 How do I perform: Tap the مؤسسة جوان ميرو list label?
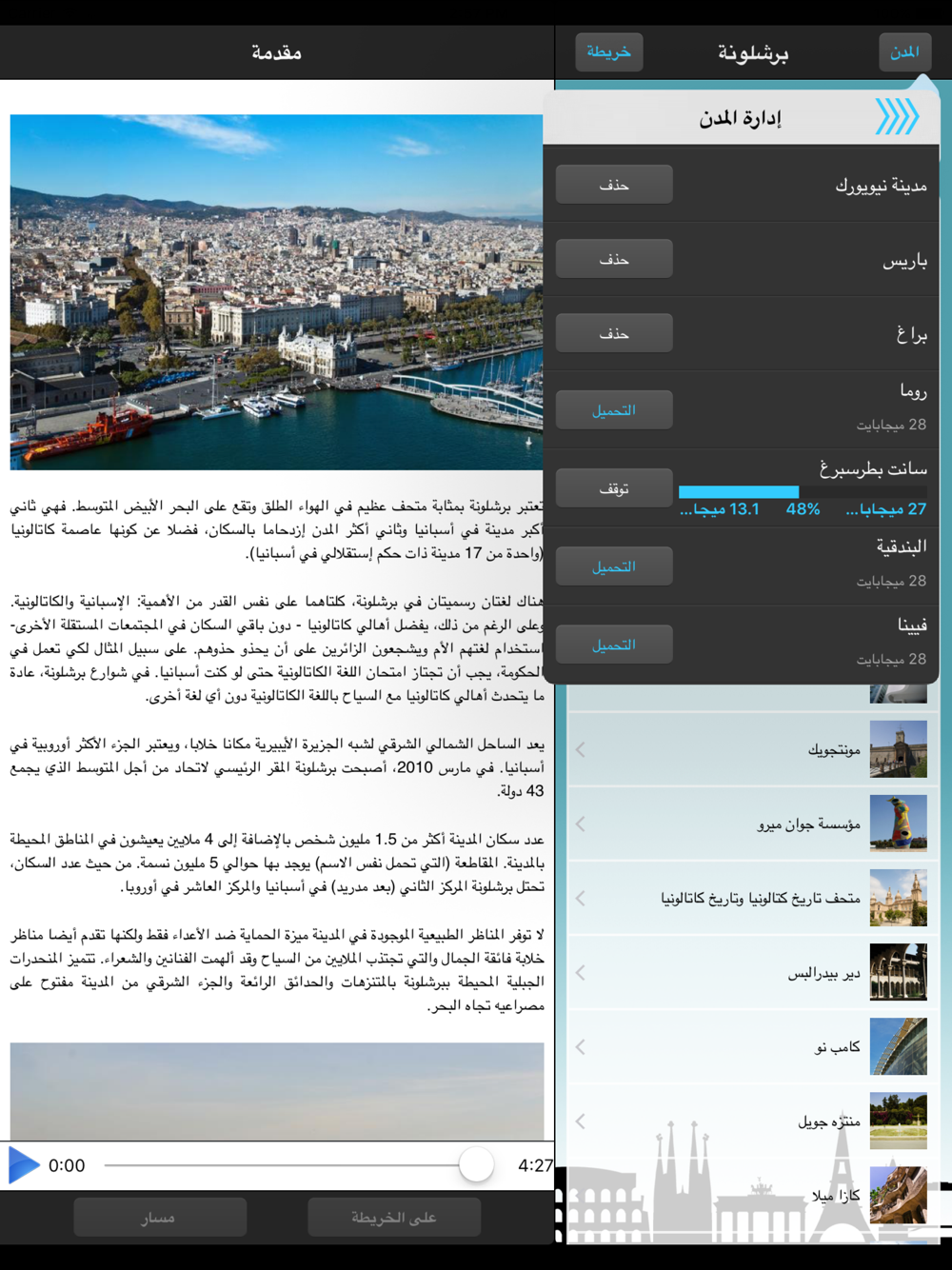coord(808,824)
